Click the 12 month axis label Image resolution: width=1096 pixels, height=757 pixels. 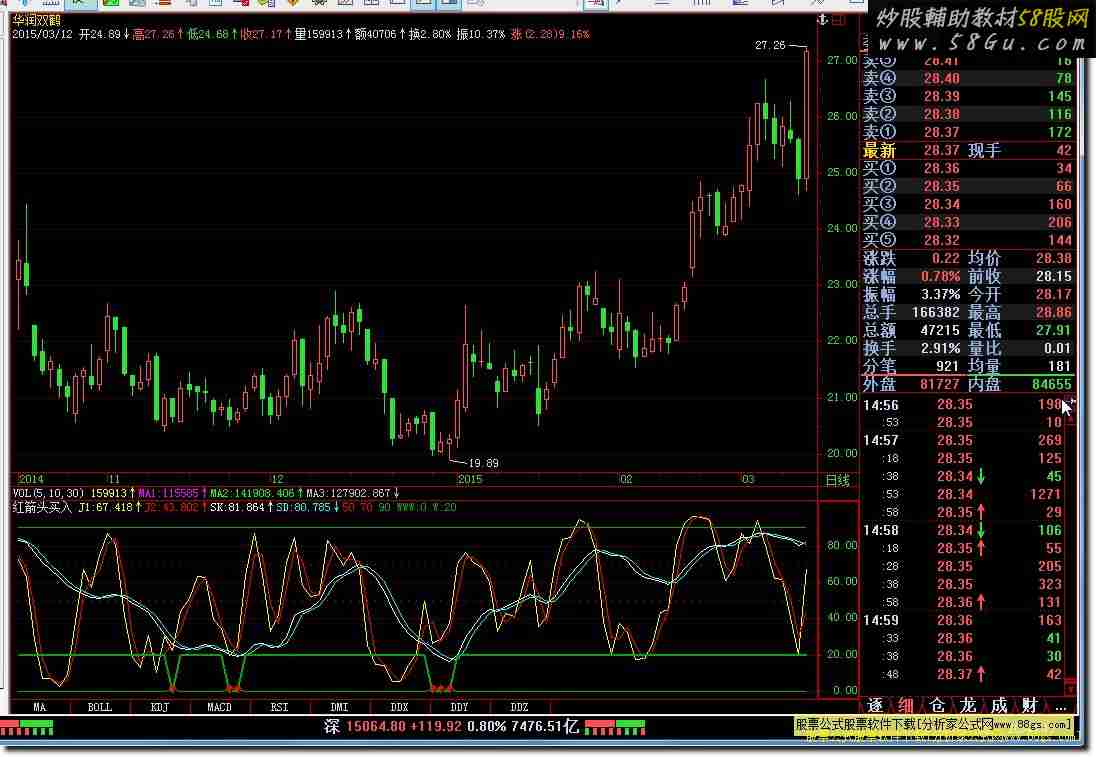[277, 480]
